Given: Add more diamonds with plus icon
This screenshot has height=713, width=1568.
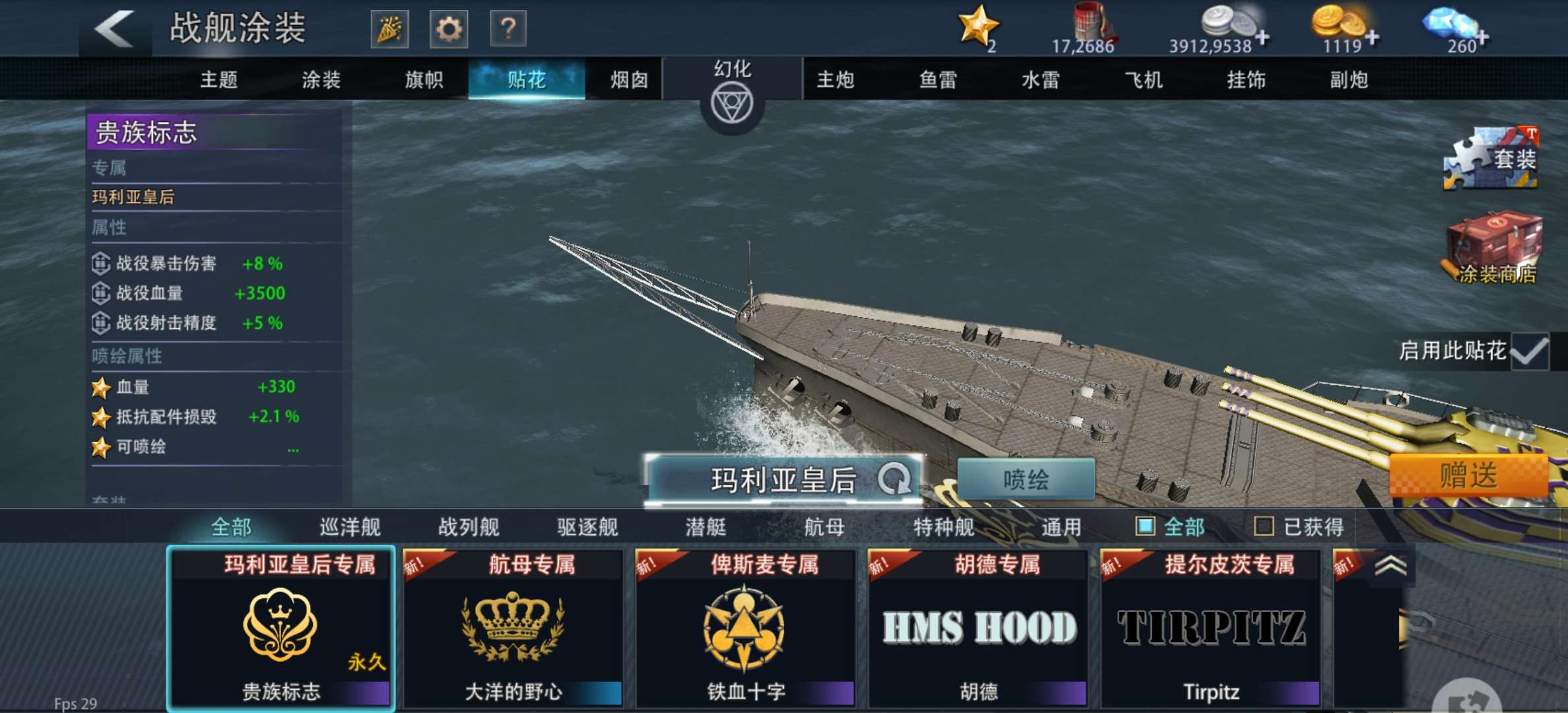Looking at the screenshot, I should (x=1482, y=38).
